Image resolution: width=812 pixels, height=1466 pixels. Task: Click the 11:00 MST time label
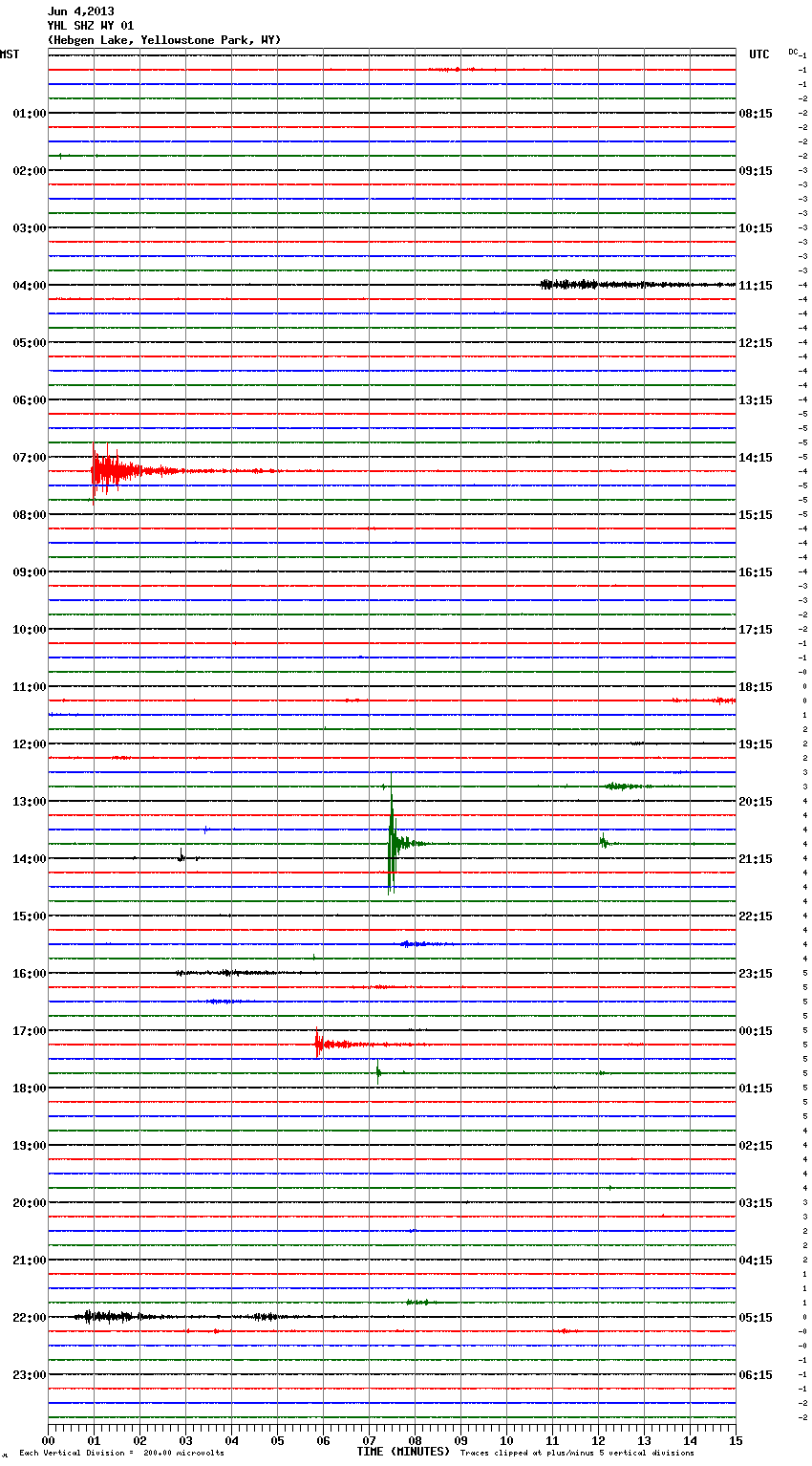(29, 686)
